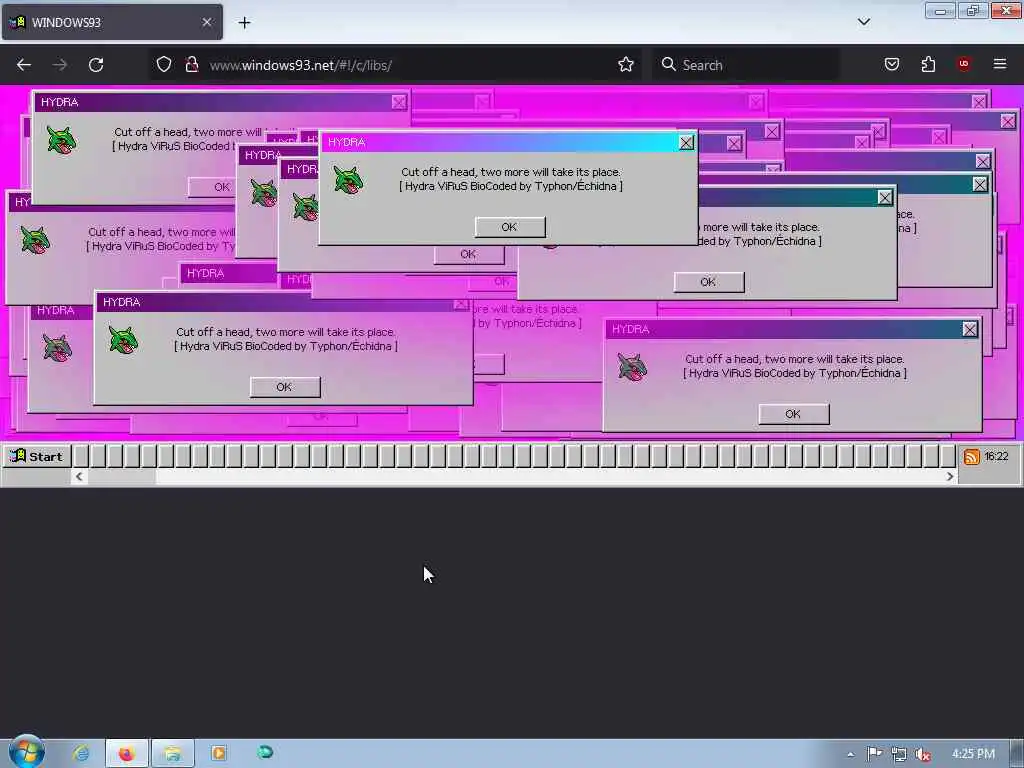This screenshot has width=1024, height=768.
Task: Close the HYDRA dialog with the teal-tinted title bar
Action: coord(885,197)
